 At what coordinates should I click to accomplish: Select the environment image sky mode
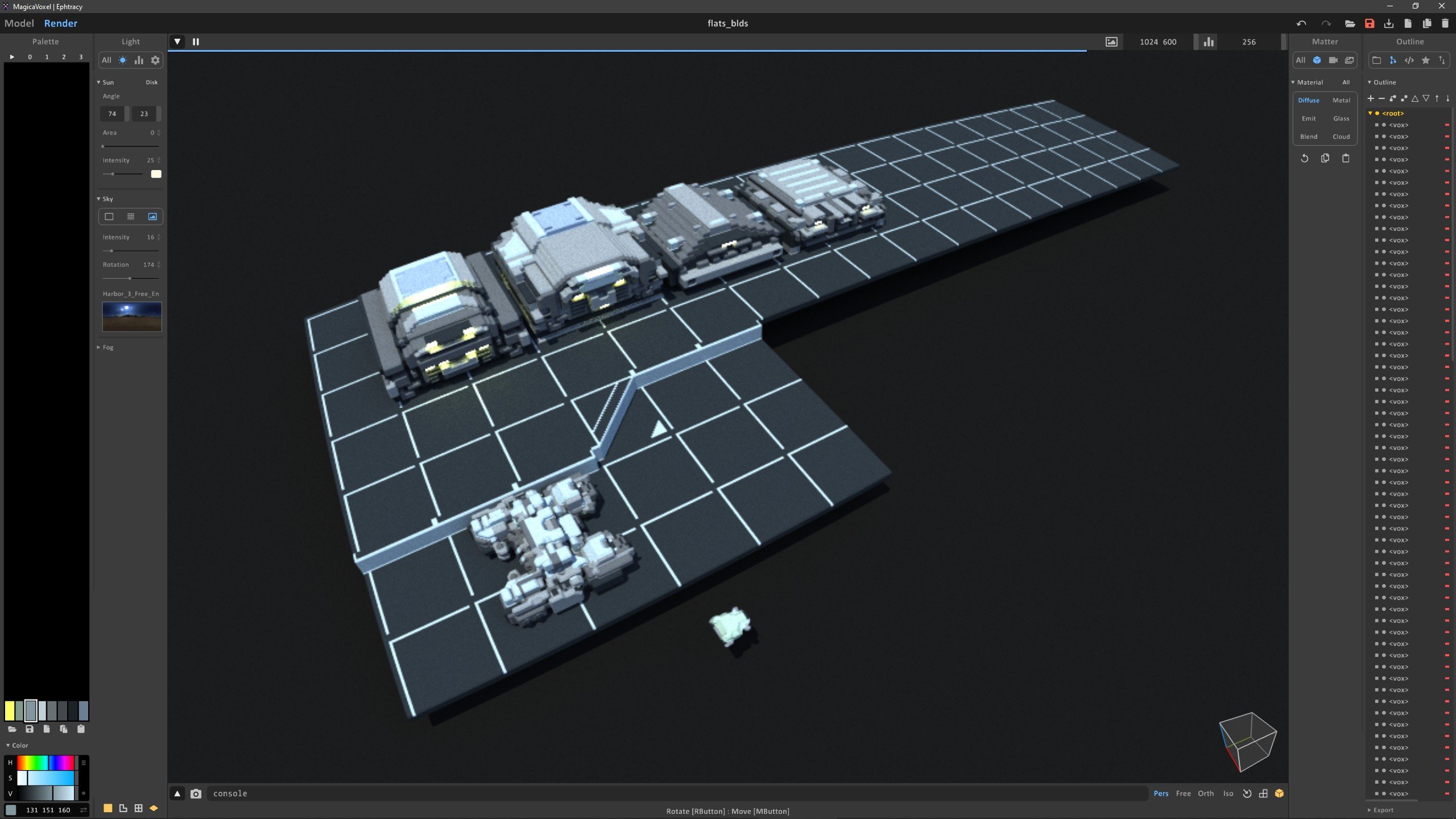click(152, 217)
